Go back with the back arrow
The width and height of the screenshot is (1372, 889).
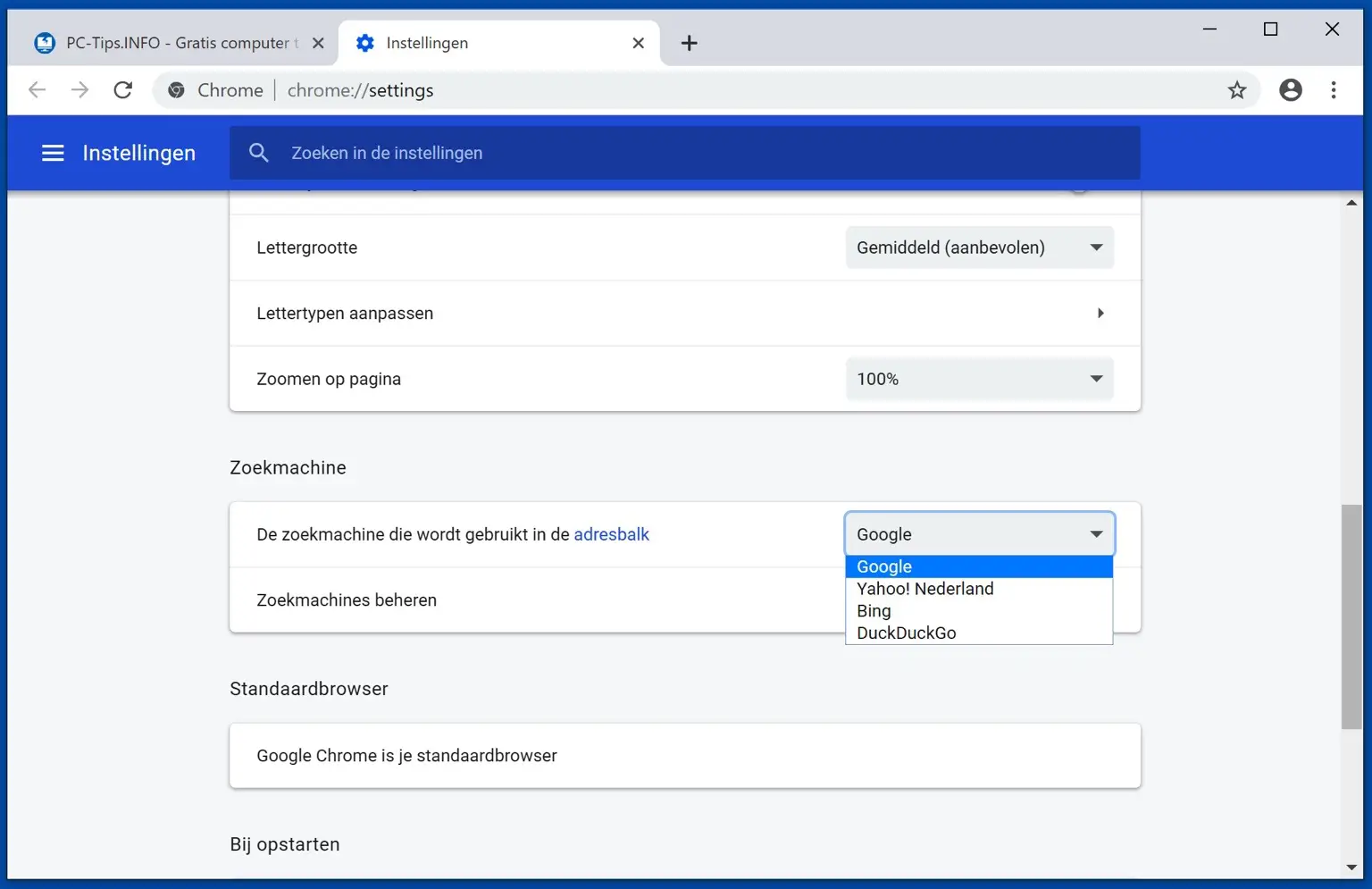[x=37, y=89]
